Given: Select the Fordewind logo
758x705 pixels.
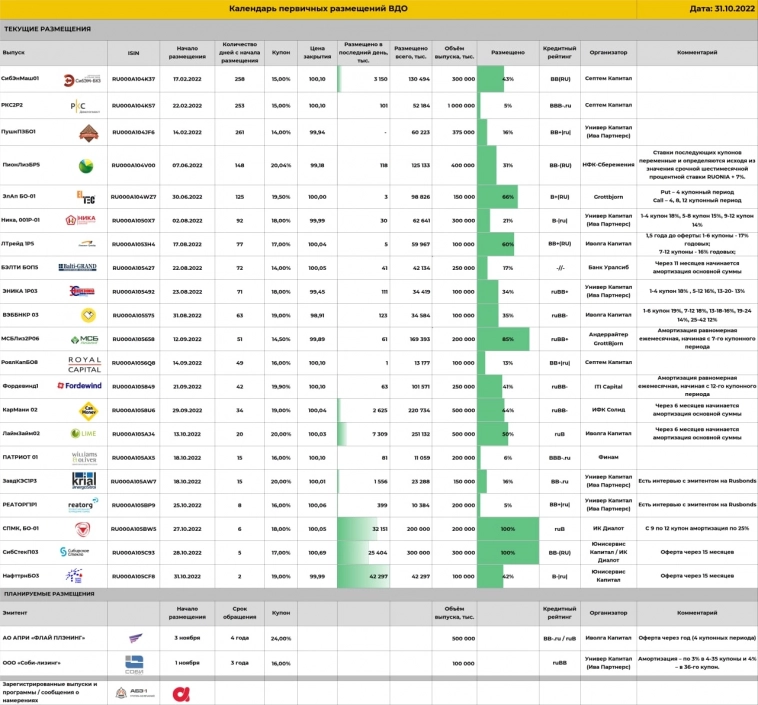Looking at the screenshot, I should tap(83, 385).
